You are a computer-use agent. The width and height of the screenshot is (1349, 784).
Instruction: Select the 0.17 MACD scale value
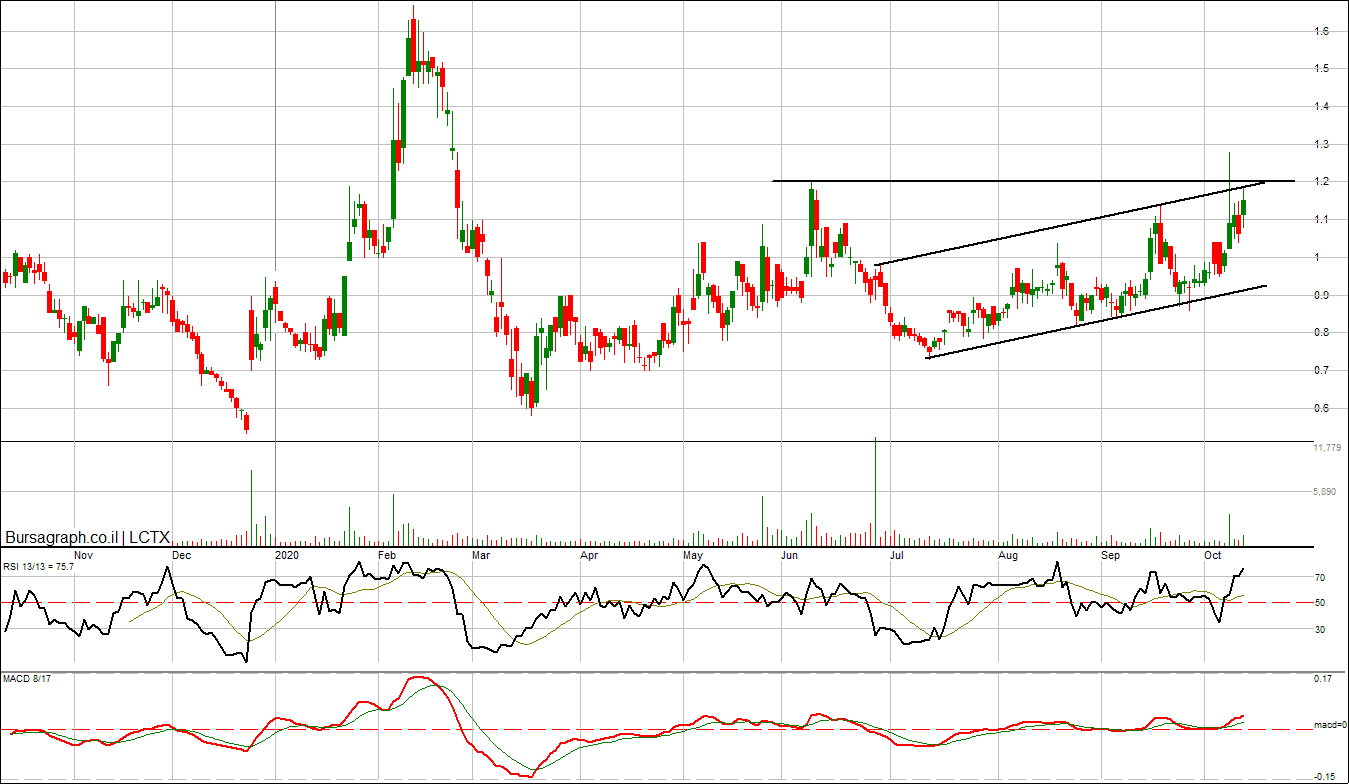click(x=1323, y=680)
